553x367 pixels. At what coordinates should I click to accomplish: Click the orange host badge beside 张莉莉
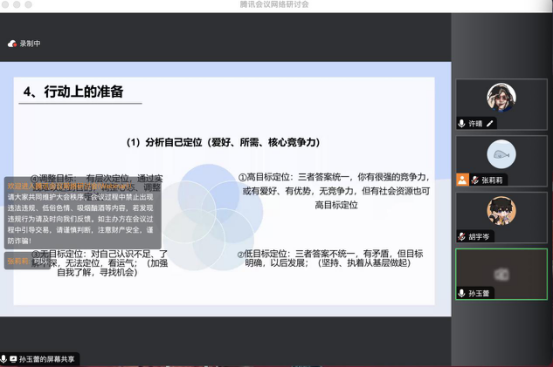[x=462, y=180]
